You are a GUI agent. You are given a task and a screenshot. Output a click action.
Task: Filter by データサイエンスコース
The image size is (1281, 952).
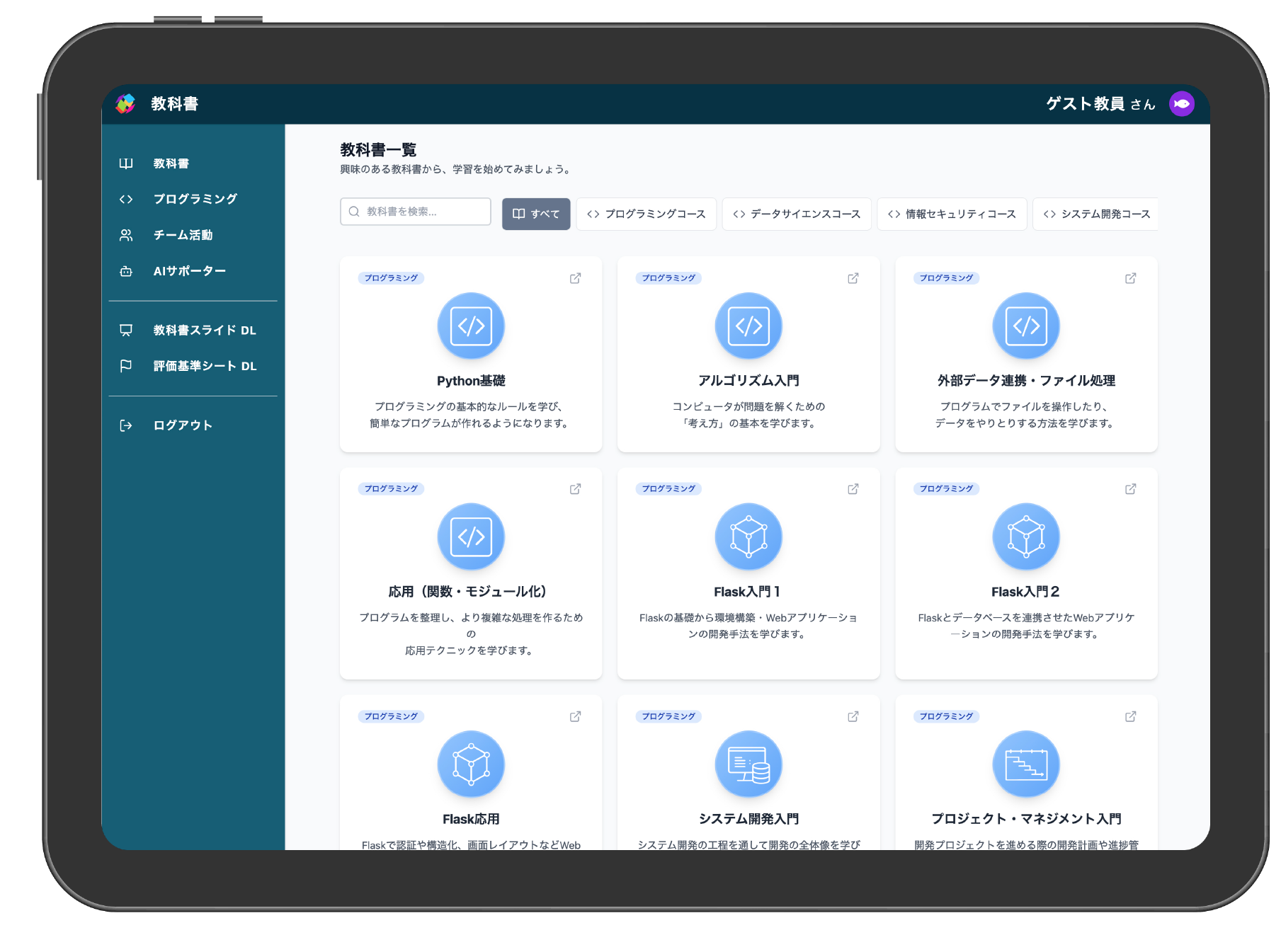coord(796,214)
